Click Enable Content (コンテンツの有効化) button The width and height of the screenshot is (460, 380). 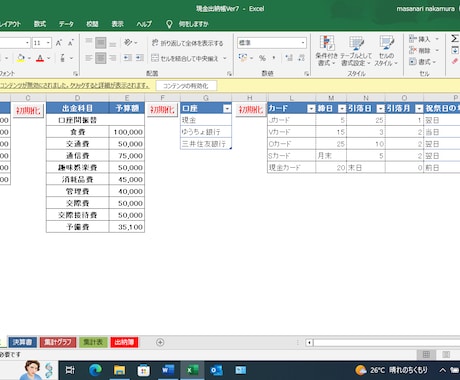click(x=186, y=86)
